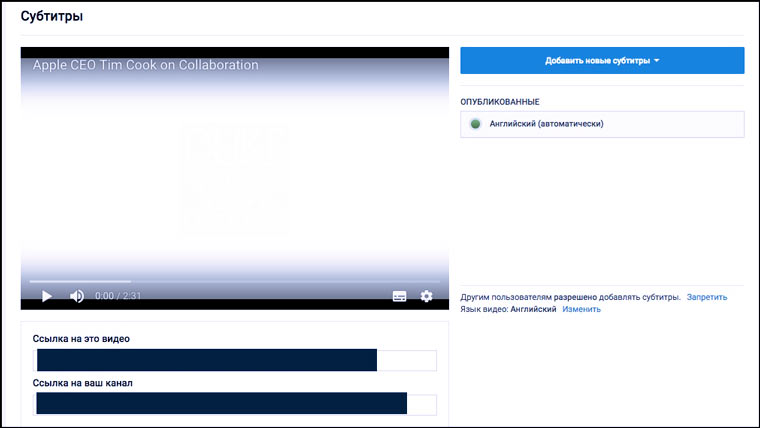Image resolution: width=760 pixels, height=428 pixels.
Task: Open the Добавить новые субтитры dropdown
Action: tap(602, 61)
